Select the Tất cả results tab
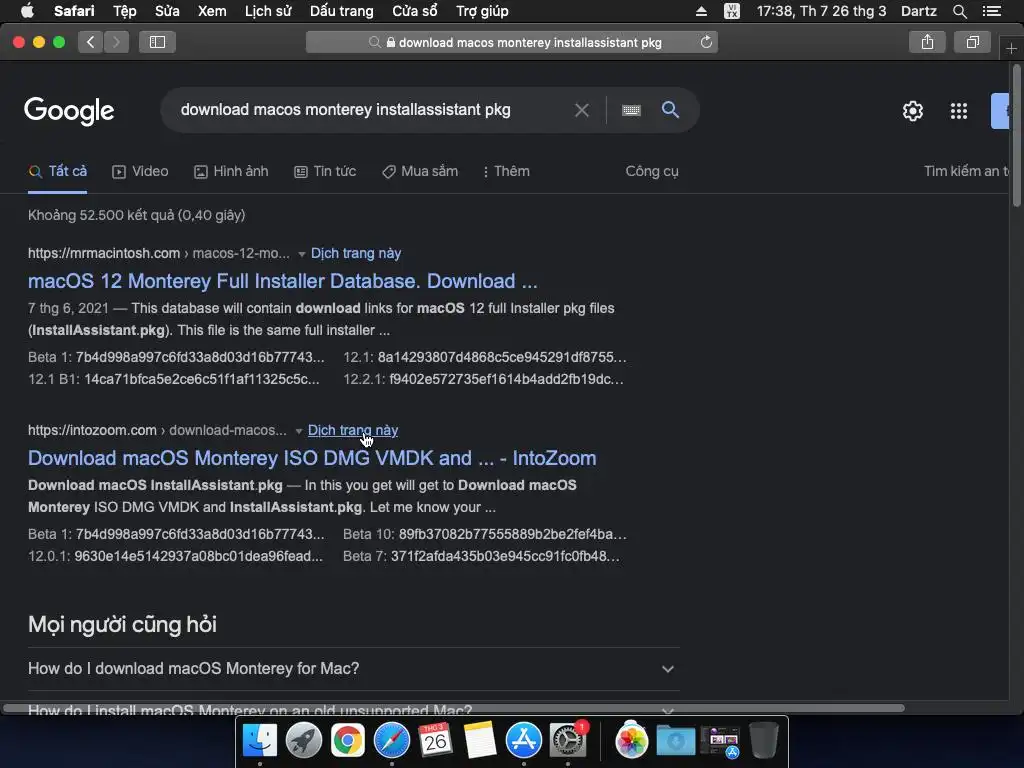Image resolution: width=1024 pixels, height=768 pixels. [x=57, y=172]
